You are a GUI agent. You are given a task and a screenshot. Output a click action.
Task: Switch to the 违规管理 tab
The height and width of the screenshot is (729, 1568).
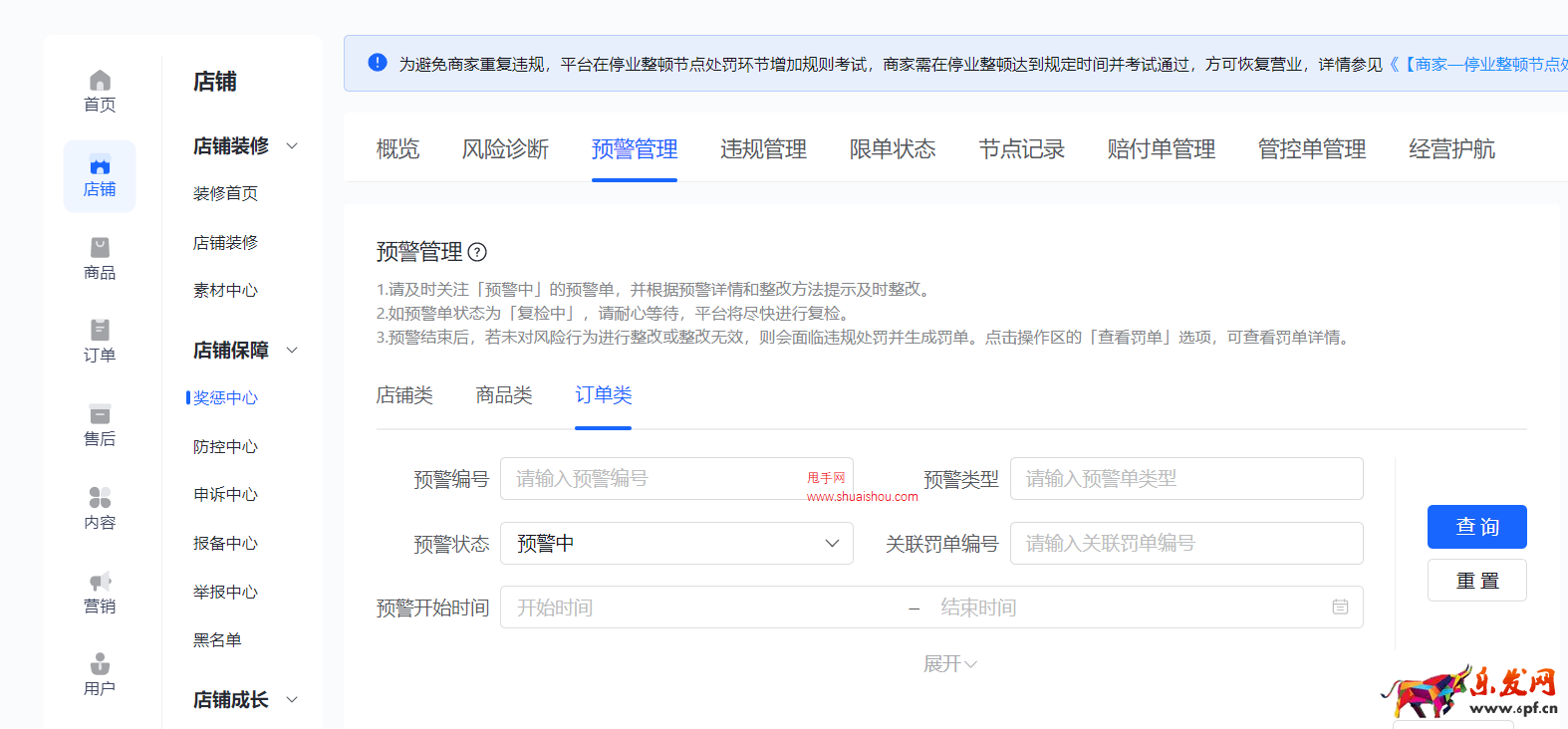pos(763,149)
